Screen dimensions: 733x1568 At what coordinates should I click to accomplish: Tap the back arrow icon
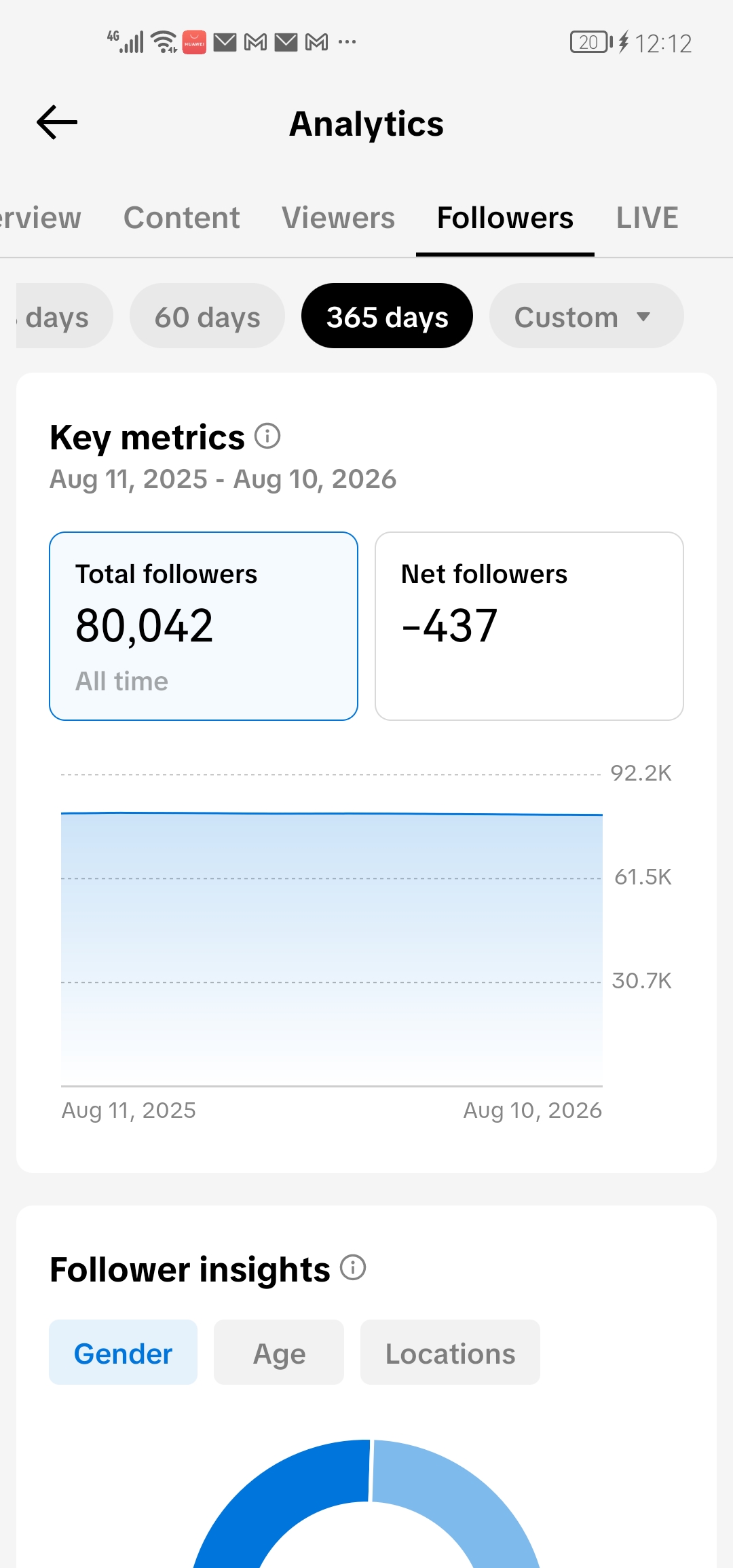(x=57, y=123)
